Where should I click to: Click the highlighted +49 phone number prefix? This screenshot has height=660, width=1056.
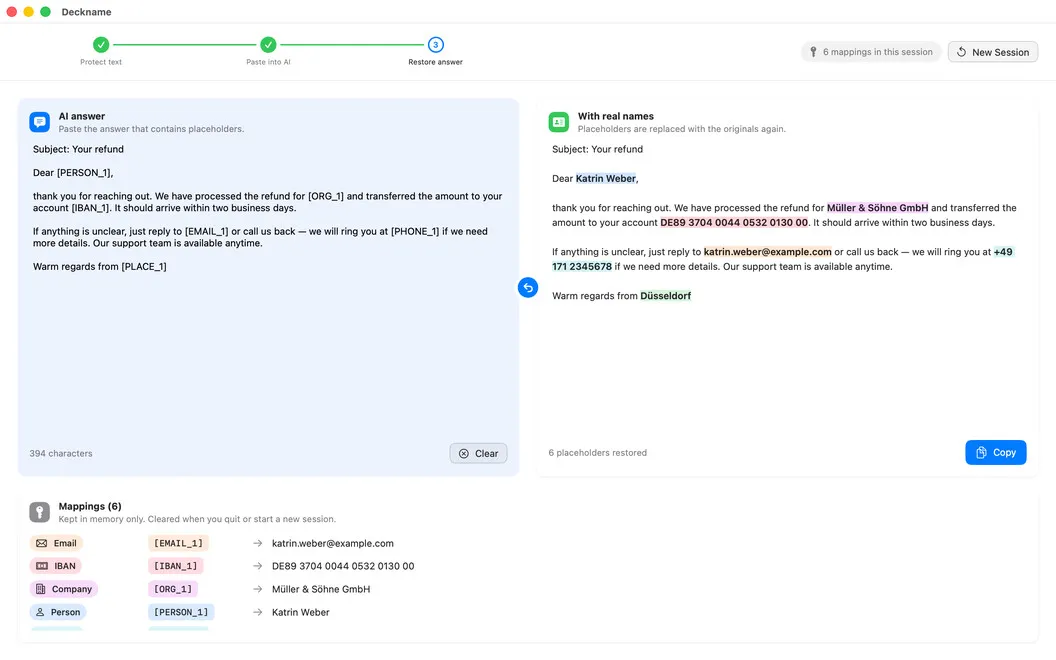point(1003,252)
